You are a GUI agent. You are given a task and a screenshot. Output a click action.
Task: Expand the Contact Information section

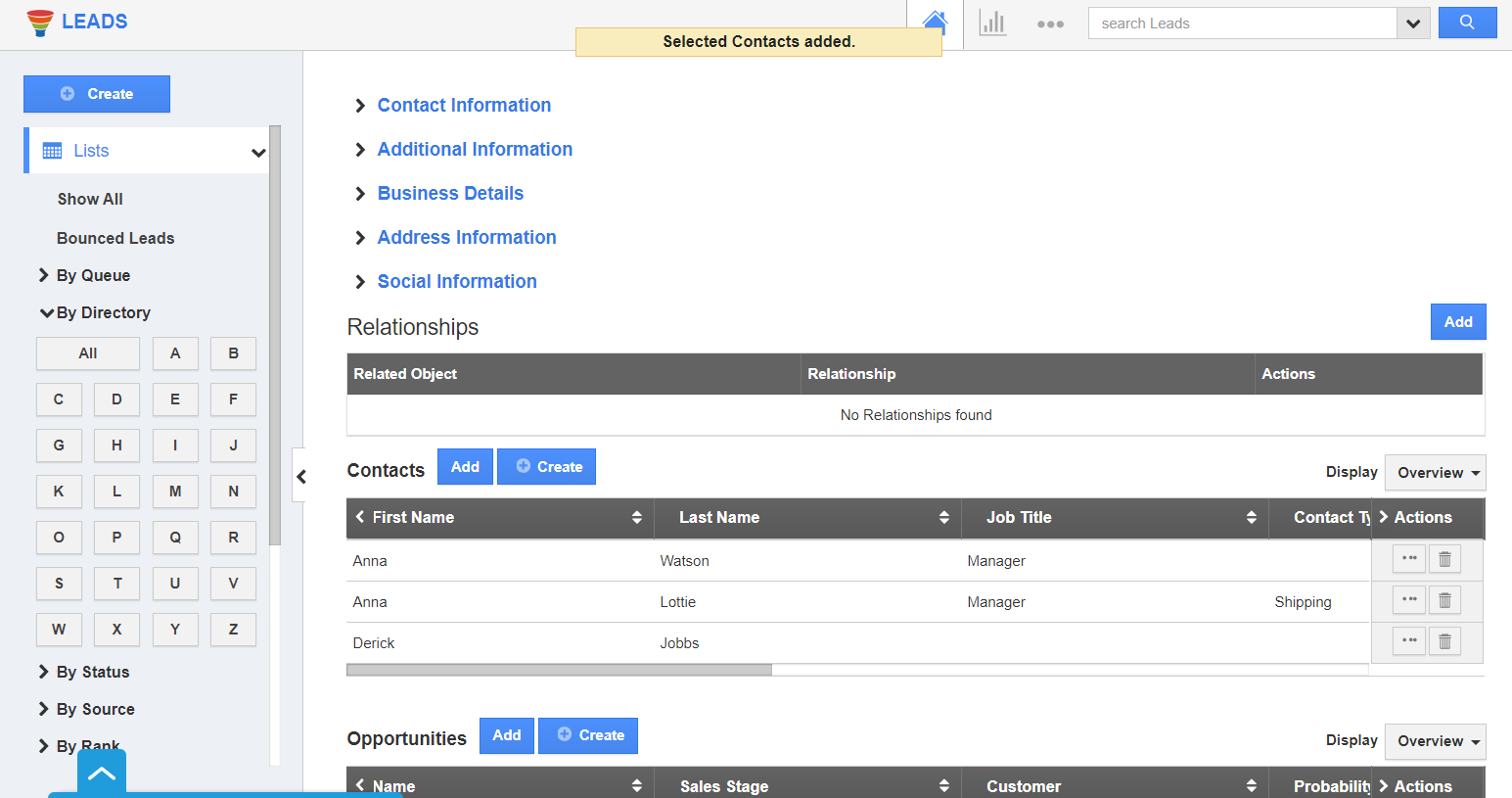tap(463, 105)
